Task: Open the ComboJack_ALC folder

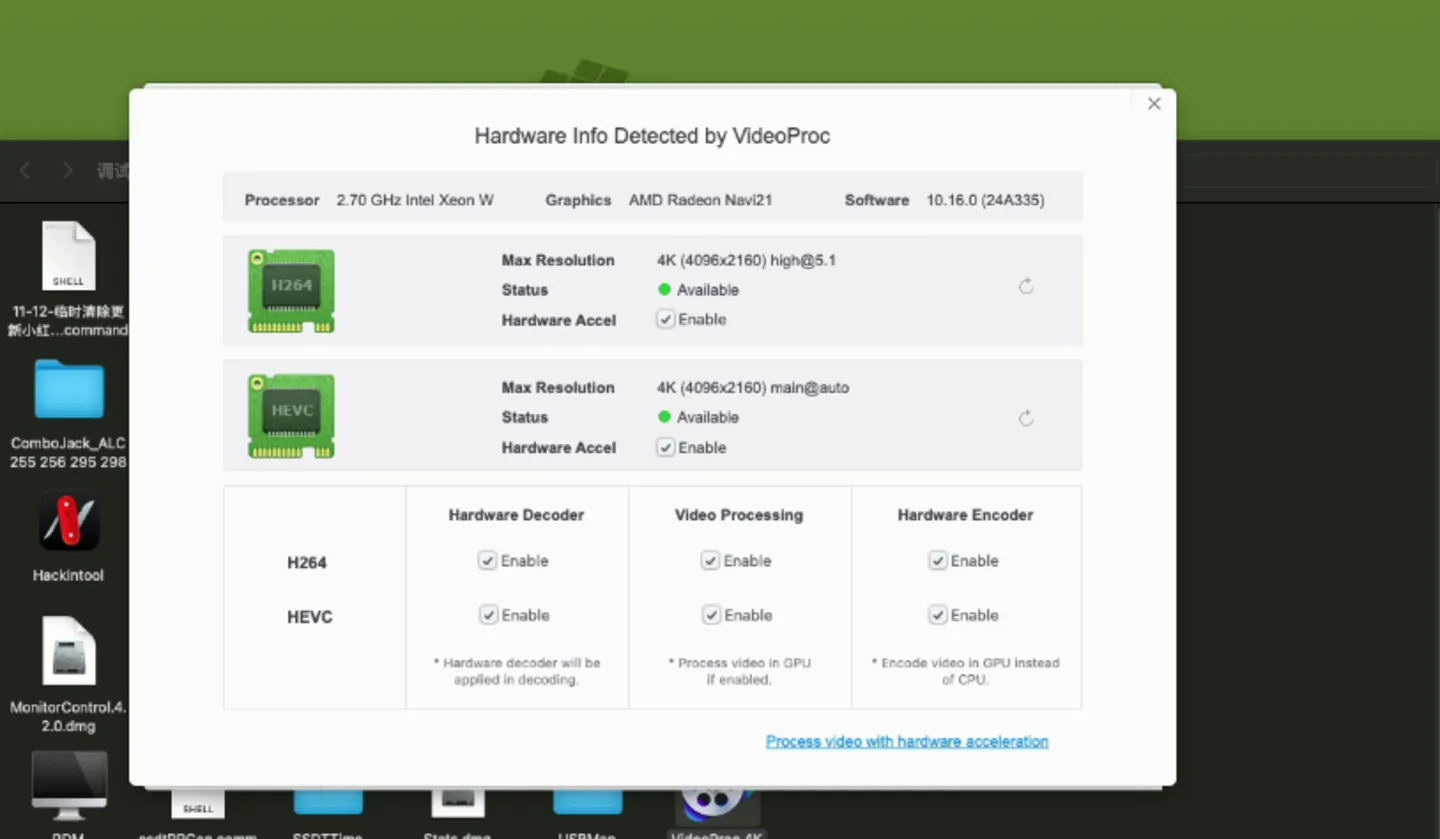Action: 68,390
